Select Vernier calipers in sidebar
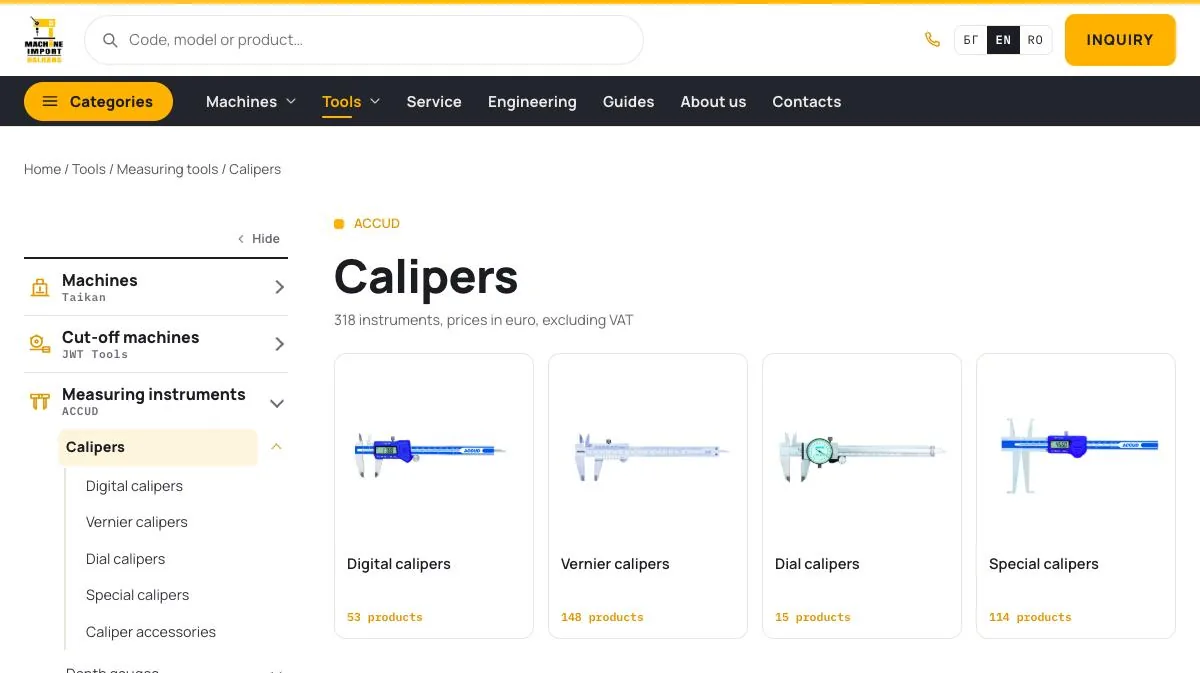Image resolution: width=1200 pixels, height=673 pixels. point(137,522)
